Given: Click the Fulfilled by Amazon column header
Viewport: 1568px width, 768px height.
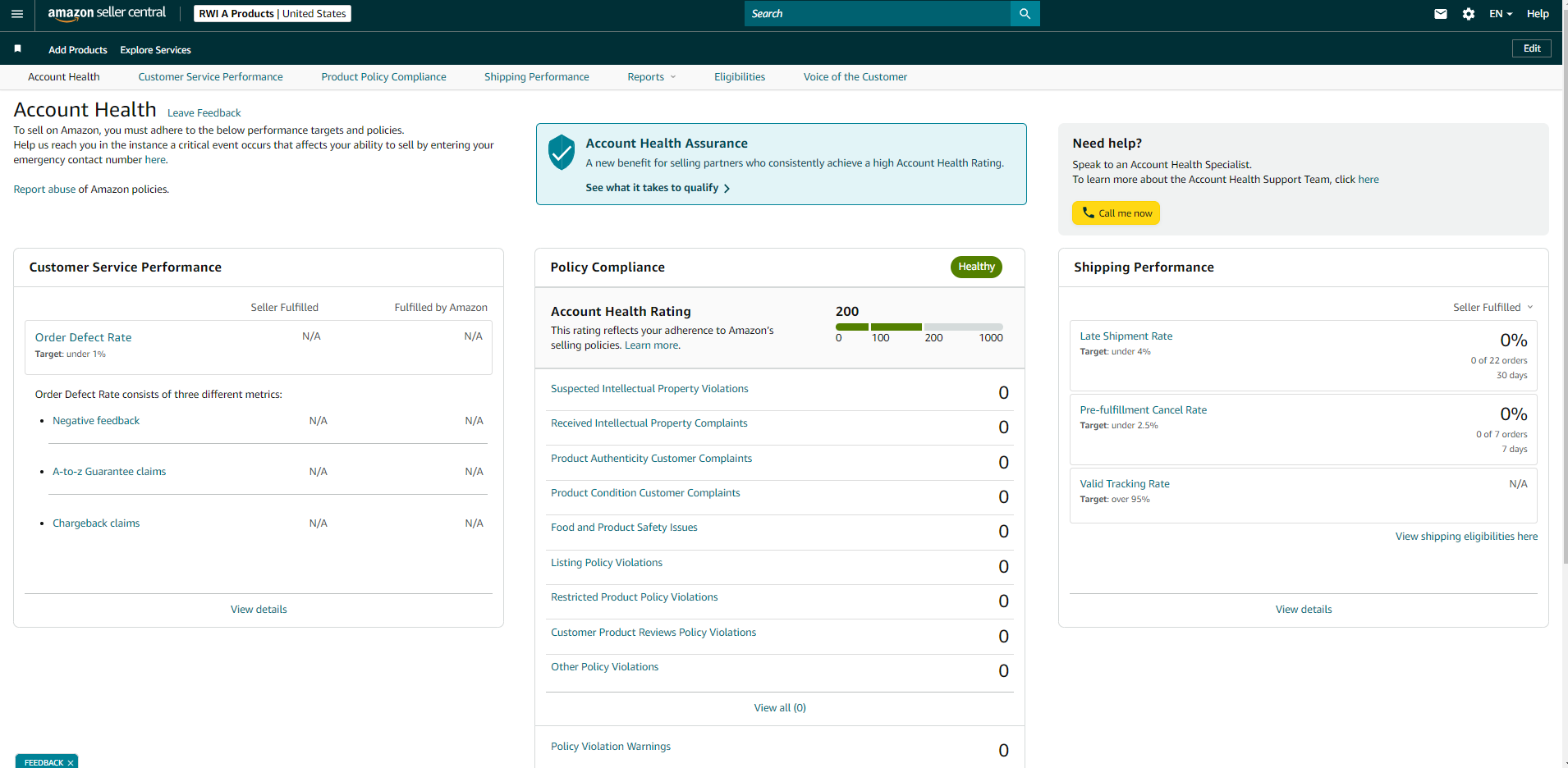Looking at the screenshot, I should 441,308.
